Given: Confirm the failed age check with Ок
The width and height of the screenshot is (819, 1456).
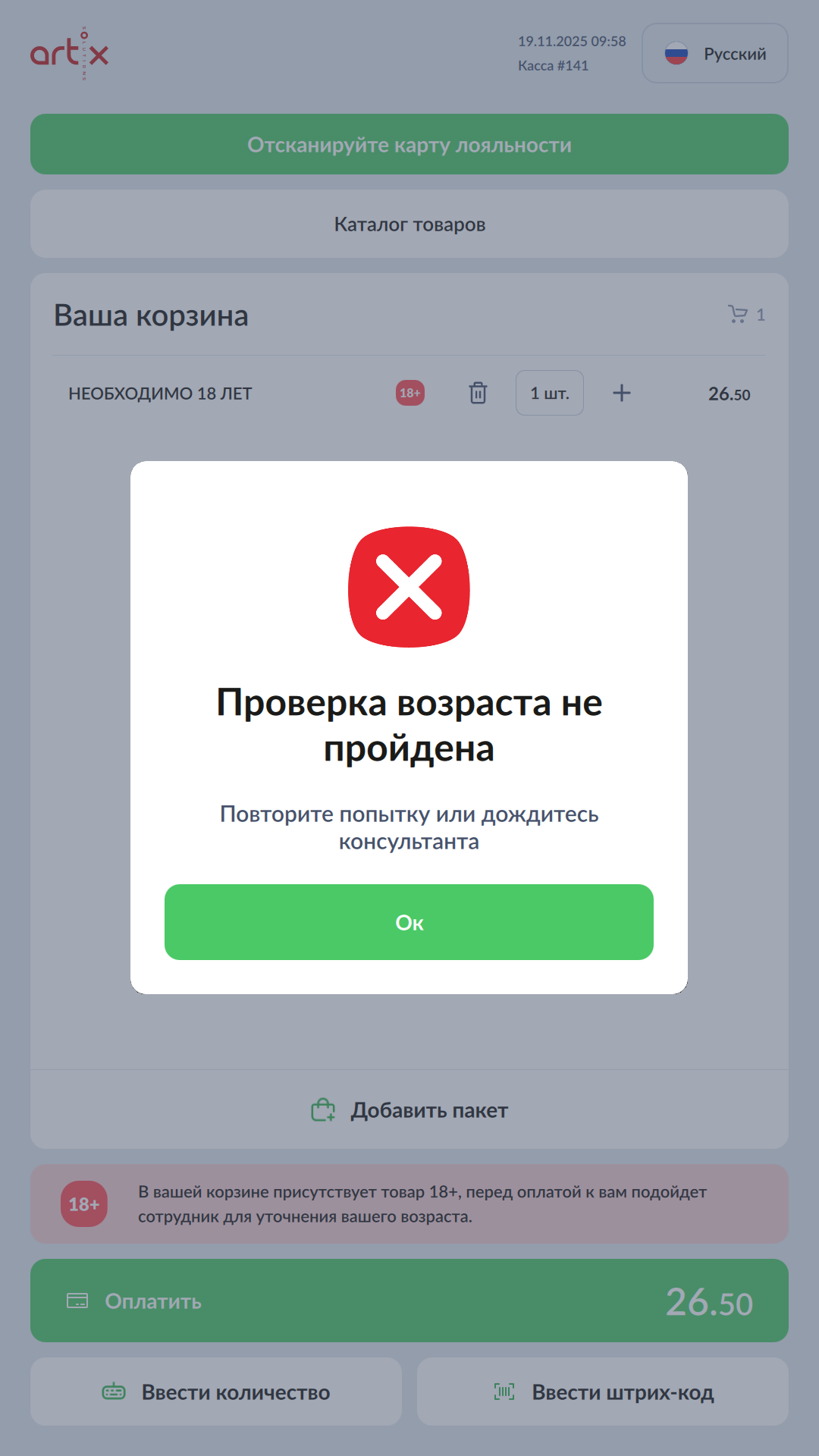Looking at the screenshot, I should 409,922.
